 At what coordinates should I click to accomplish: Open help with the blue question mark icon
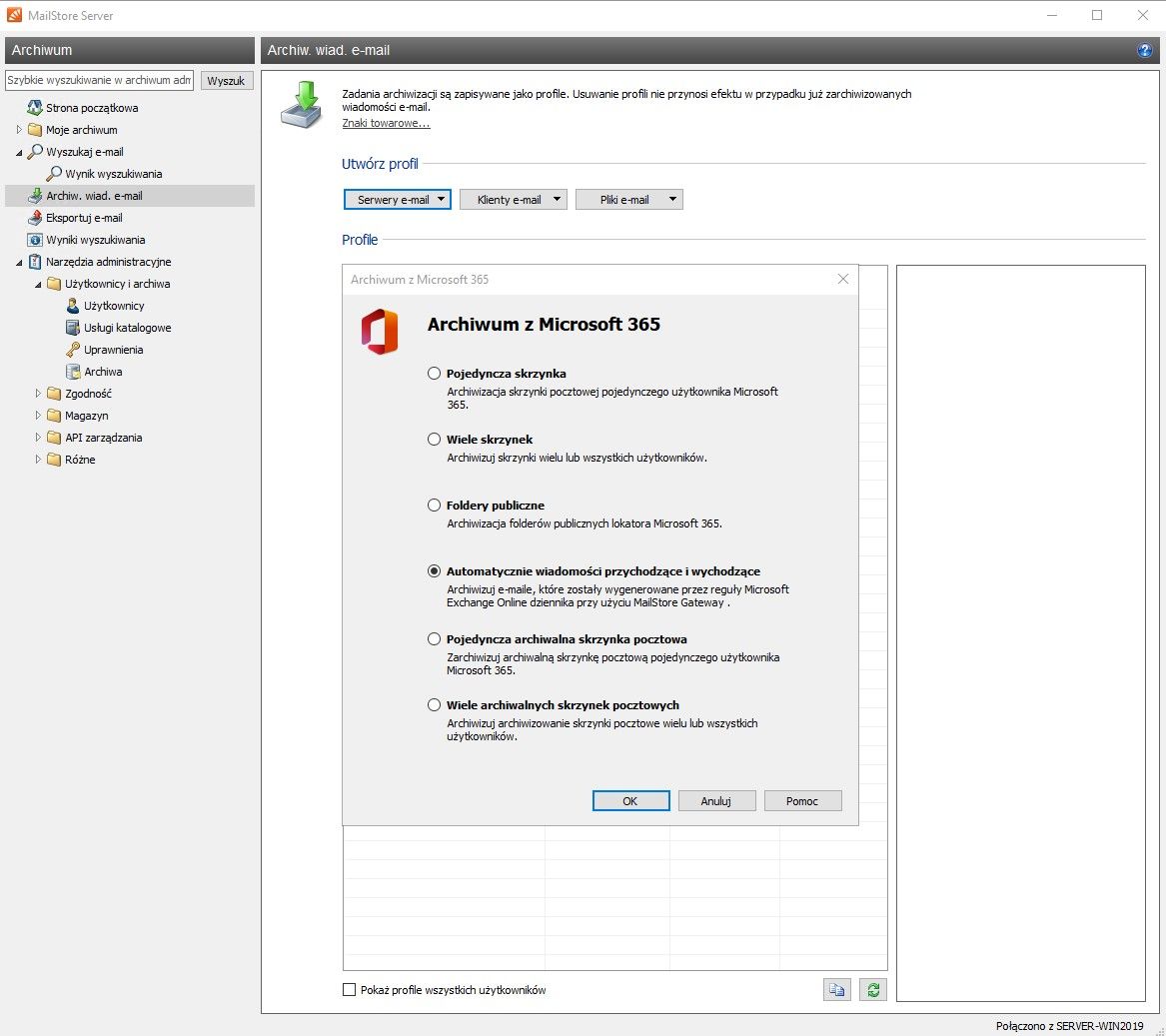(1144, 50)
